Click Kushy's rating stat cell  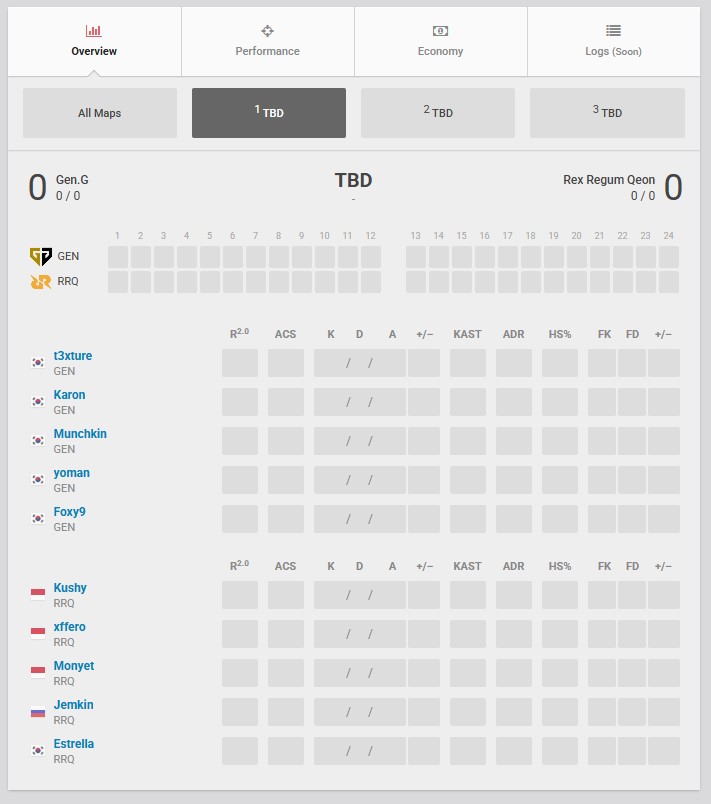240,595
